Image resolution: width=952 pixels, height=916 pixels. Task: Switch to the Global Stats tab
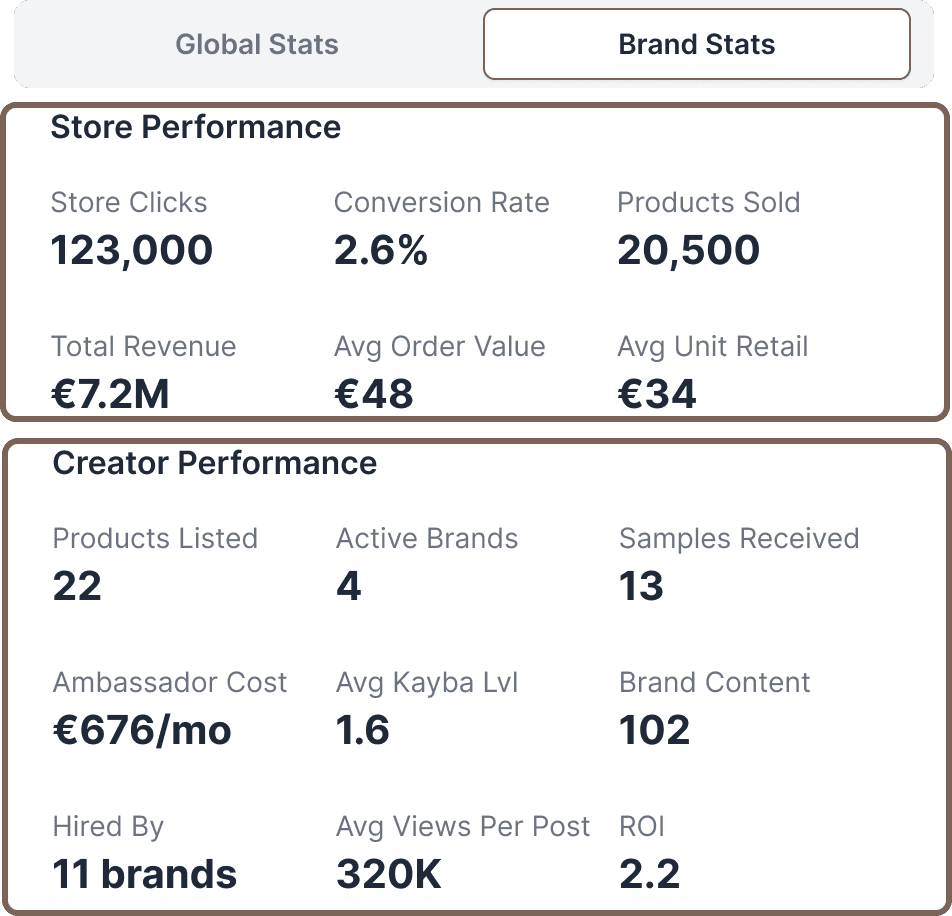click(256, 44)
